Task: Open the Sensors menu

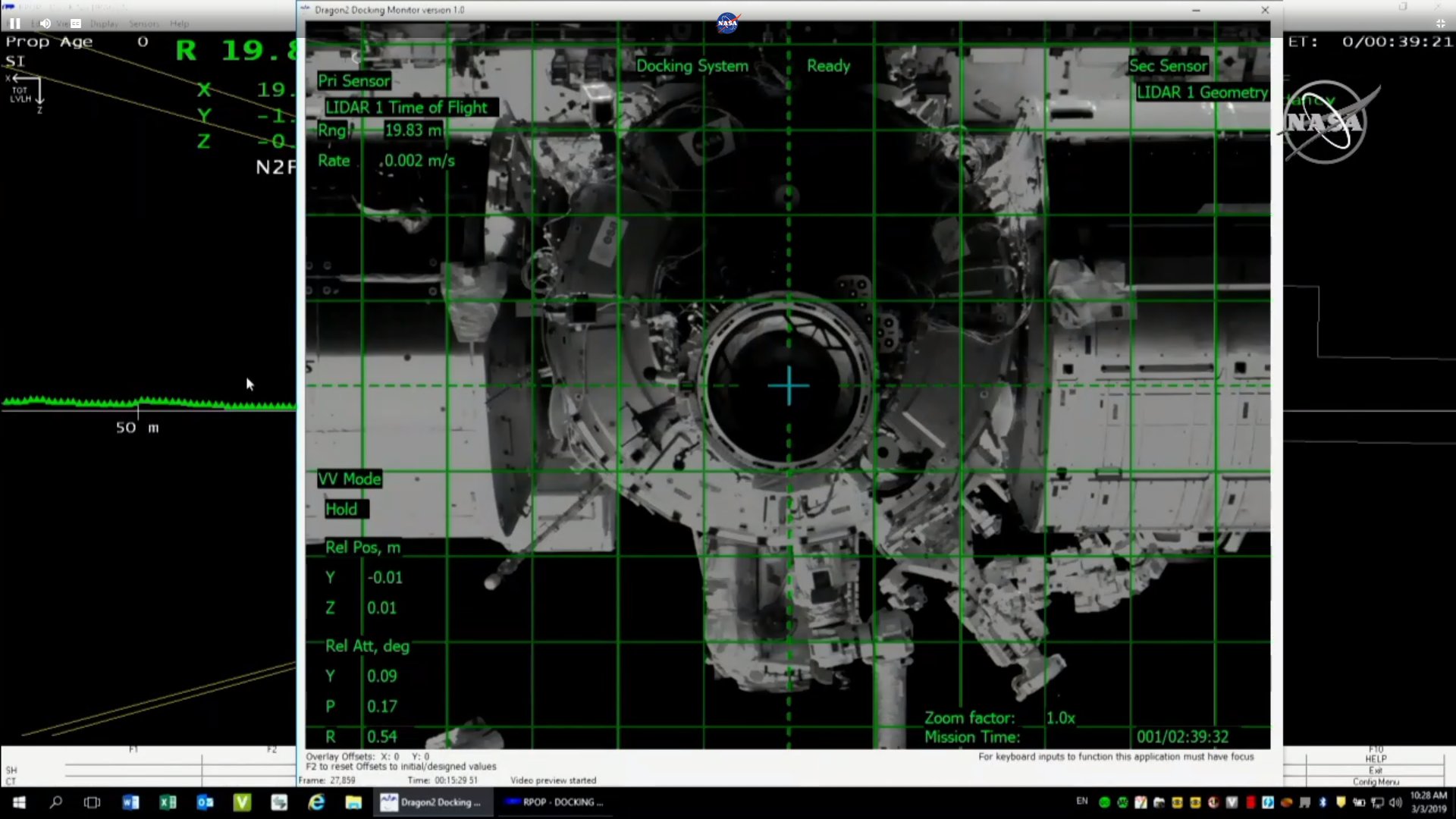Action: point(143,24)
